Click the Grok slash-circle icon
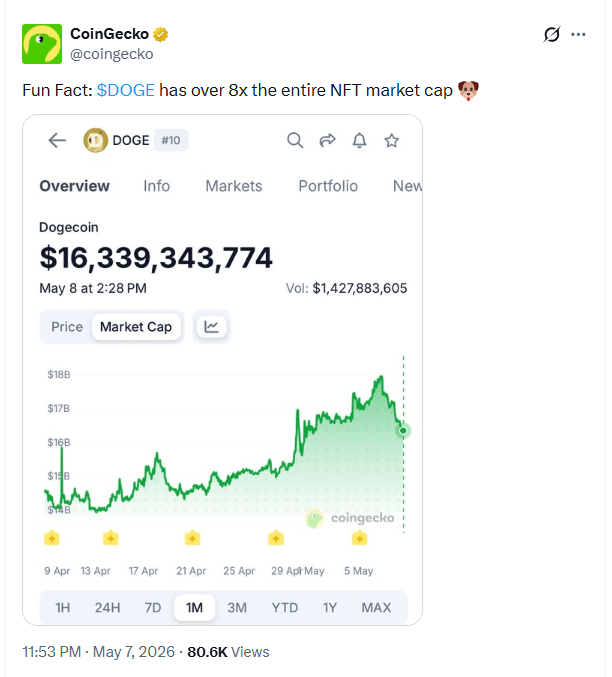Image resolution: width=612 pixels, height=677 pixels. 552,35
